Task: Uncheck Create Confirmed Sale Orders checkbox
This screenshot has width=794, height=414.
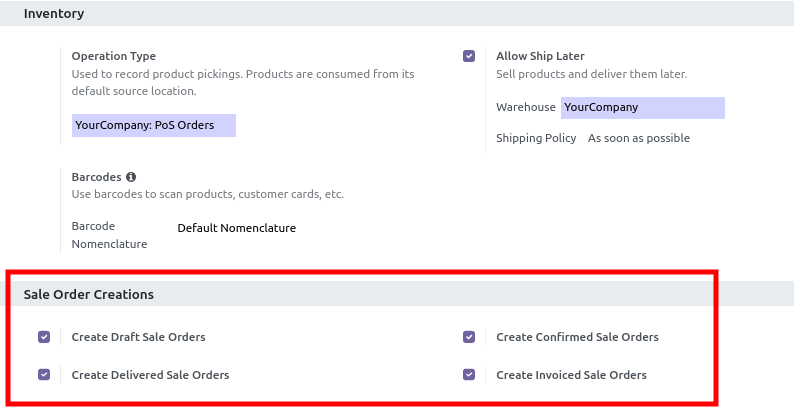Action: 469,337
